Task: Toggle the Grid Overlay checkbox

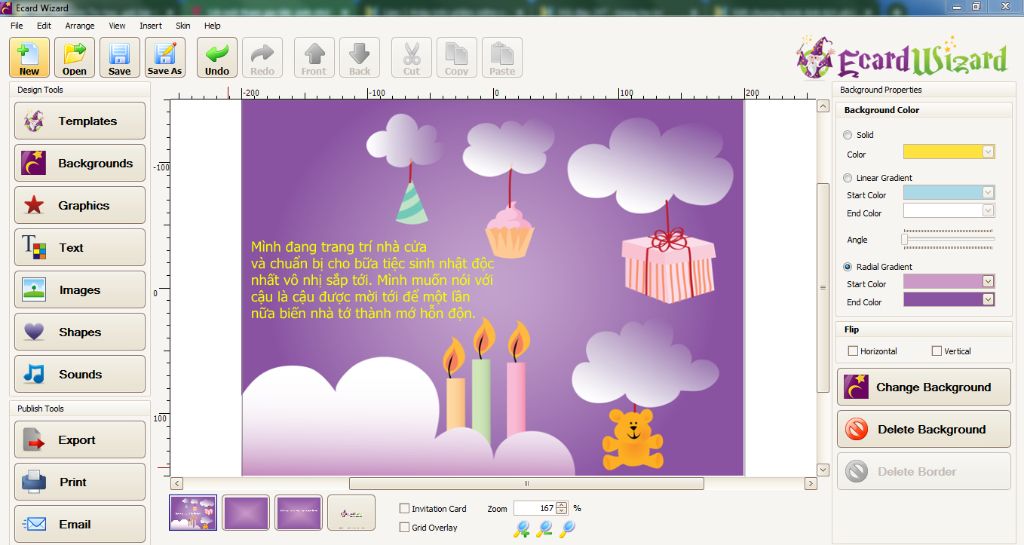Action: [x=404, y=527]
